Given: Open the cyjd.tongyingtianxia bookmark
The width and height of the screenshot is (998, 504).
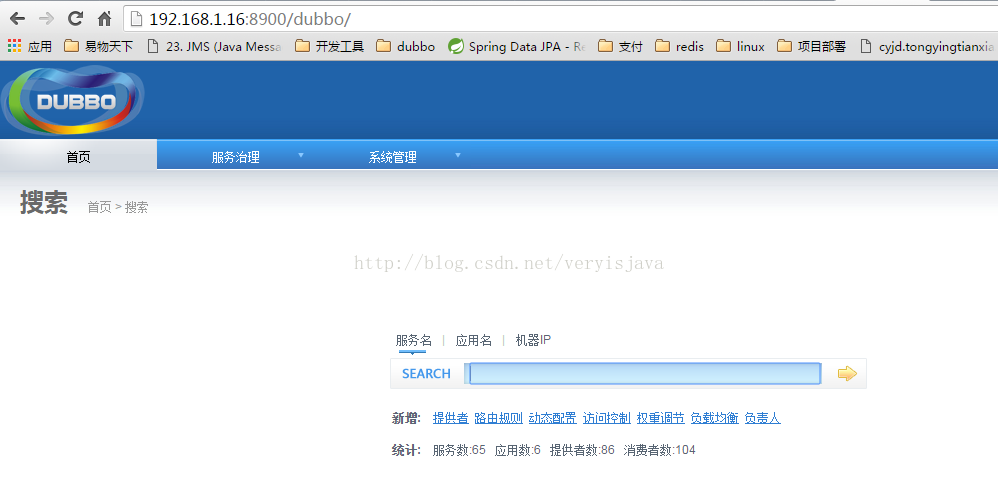Looking at the screenshot, I should (x=928, y=46).
